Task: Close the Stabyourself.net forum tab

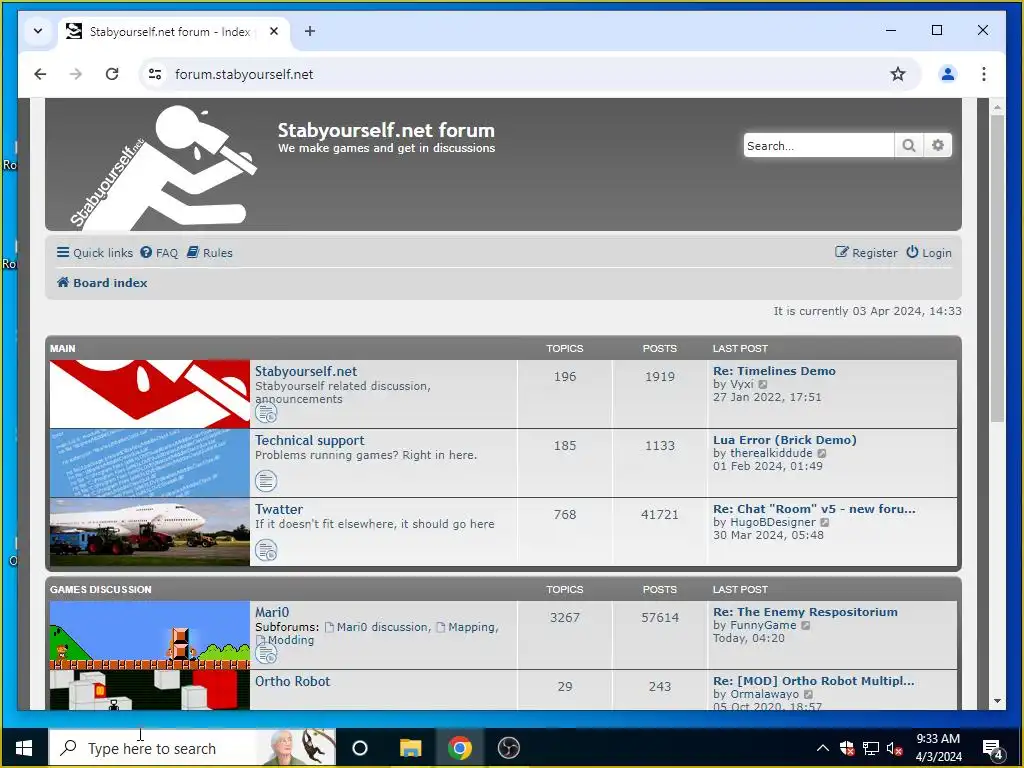Action: pos(274,31)
